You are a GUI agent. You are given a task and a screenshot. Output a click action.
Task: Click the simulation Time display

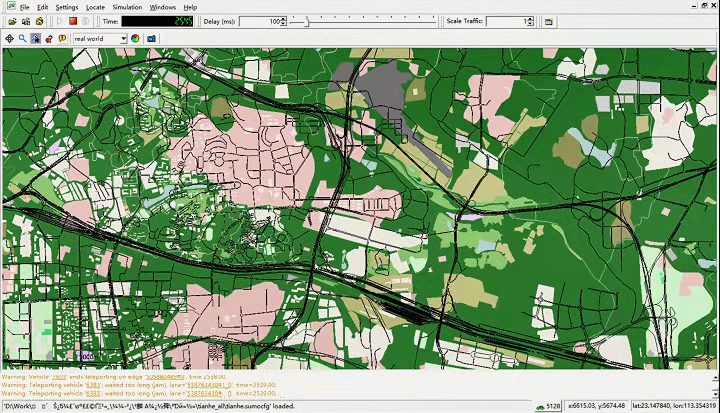point(157,22)
